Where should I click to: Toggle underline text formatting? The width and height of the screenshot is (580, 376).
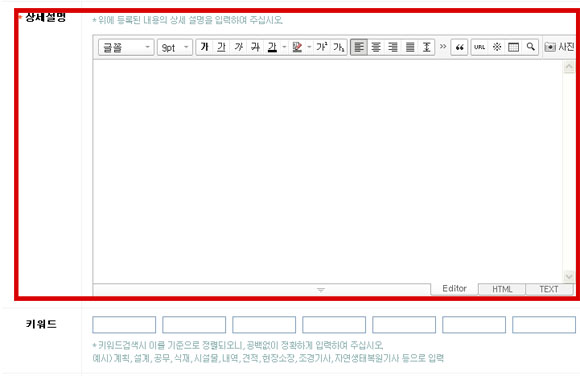[x=221, y=47]
